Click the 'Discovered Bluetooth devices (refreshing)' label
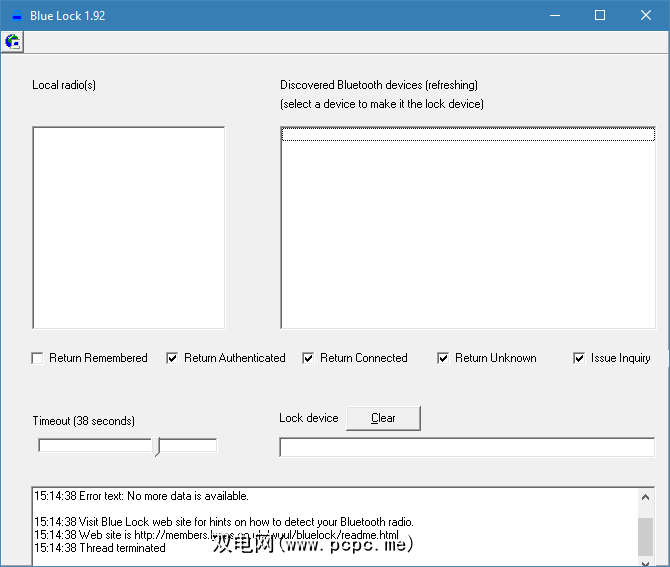The height and width of the screenshot is (567, 670). coord(379,85)
